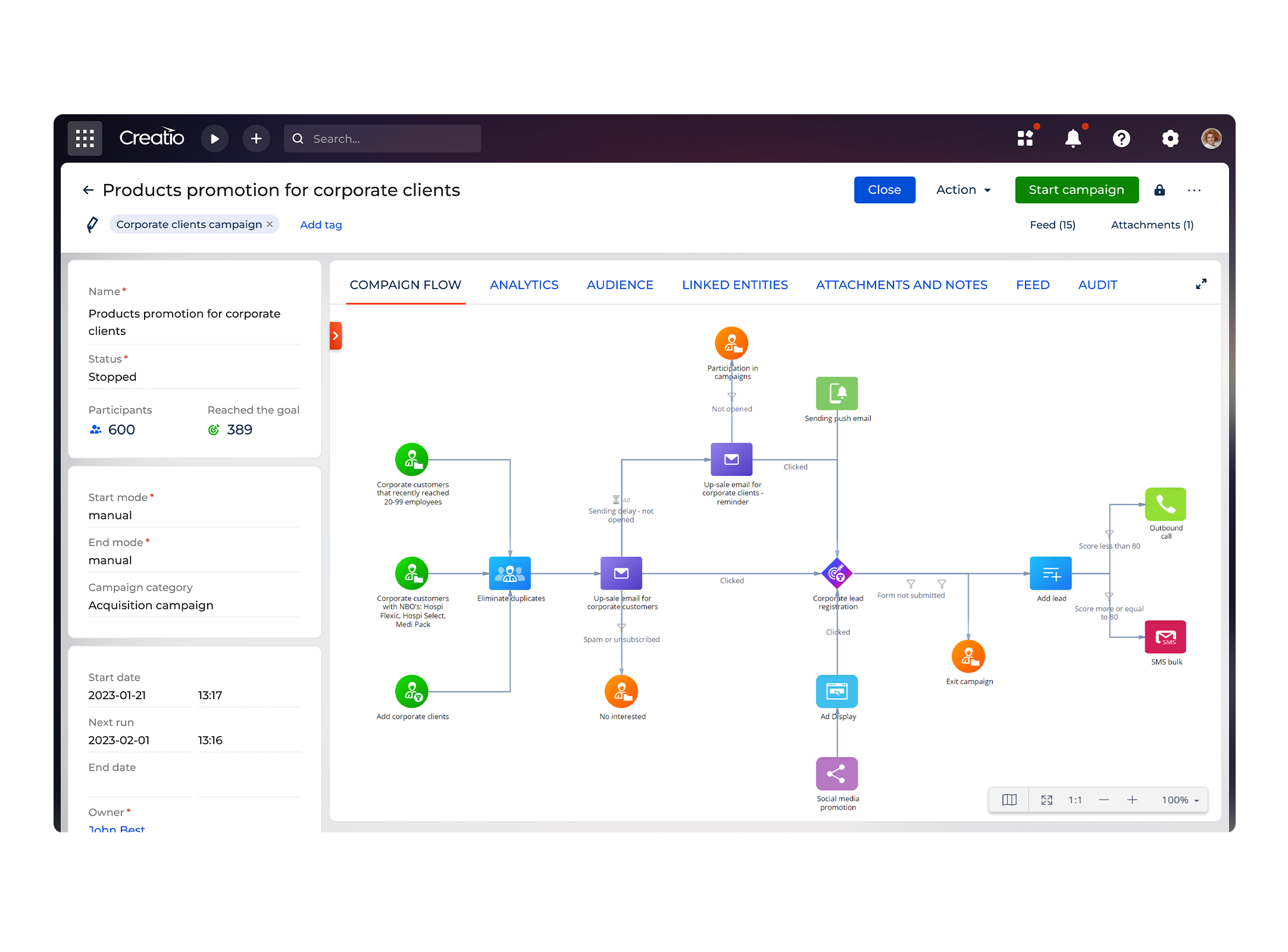Select the Eliminate duplicates element
The image size is (1288, 952).
coord(509,573)
